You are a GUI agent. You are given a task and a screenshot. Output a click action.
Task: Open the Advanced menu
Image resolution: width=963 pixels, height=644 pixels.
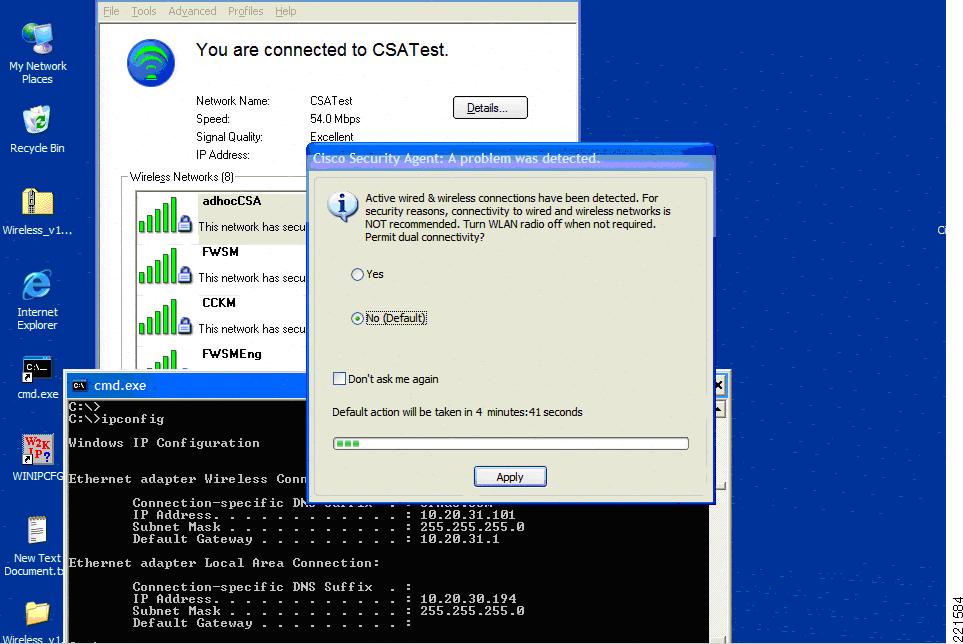click(x=192, y=11)
